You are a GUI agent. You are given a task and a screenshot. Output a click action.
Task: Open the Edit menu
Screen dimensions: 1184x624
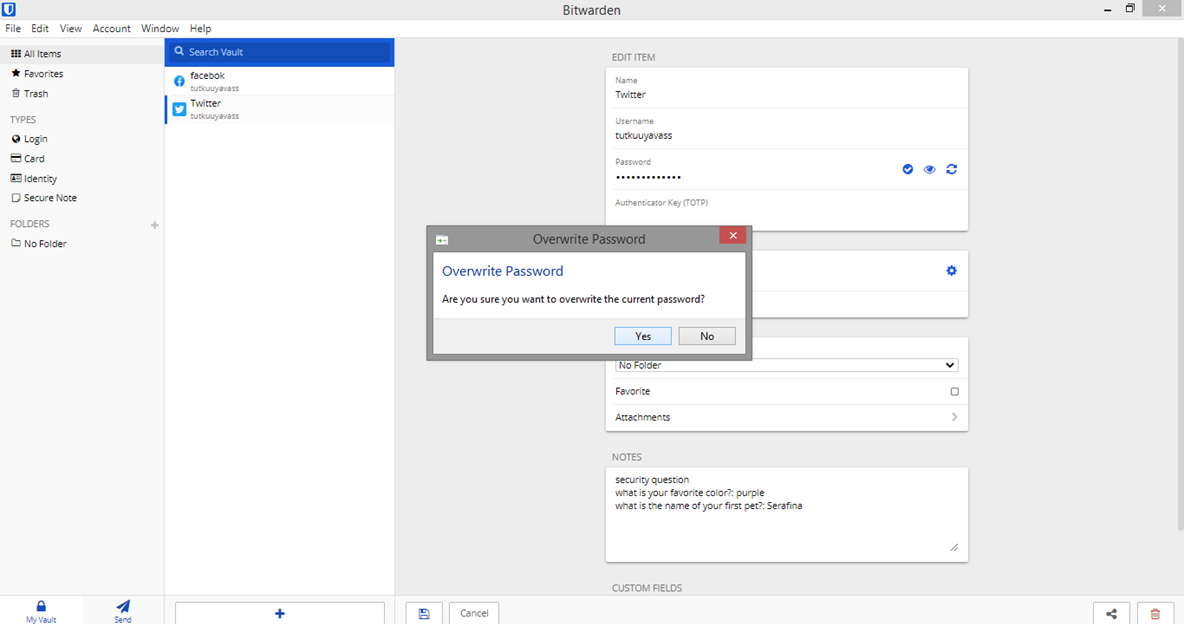tap(40, 28)
